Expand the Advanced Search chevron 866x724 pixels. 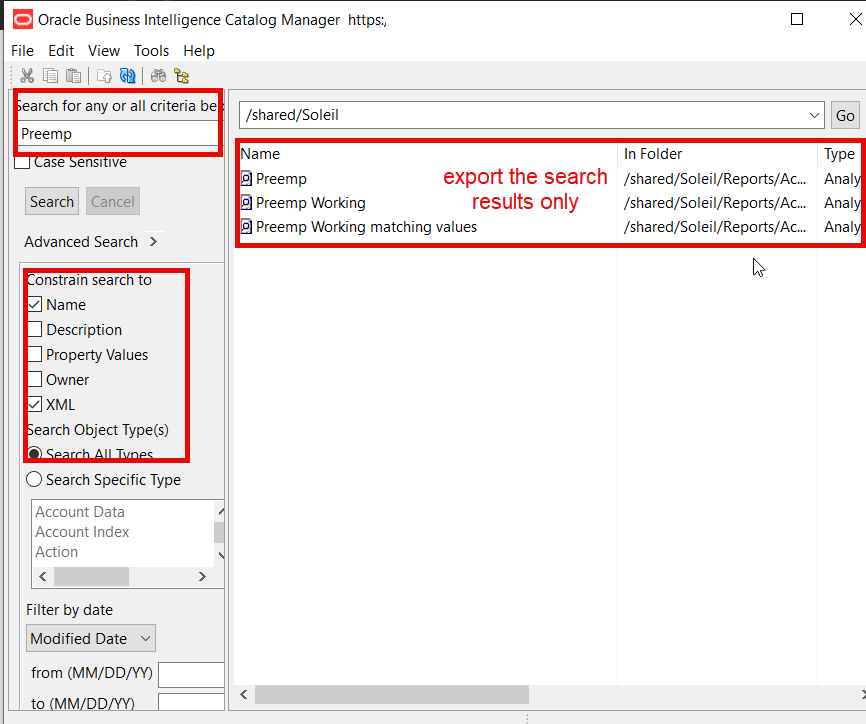click(154, 241)
